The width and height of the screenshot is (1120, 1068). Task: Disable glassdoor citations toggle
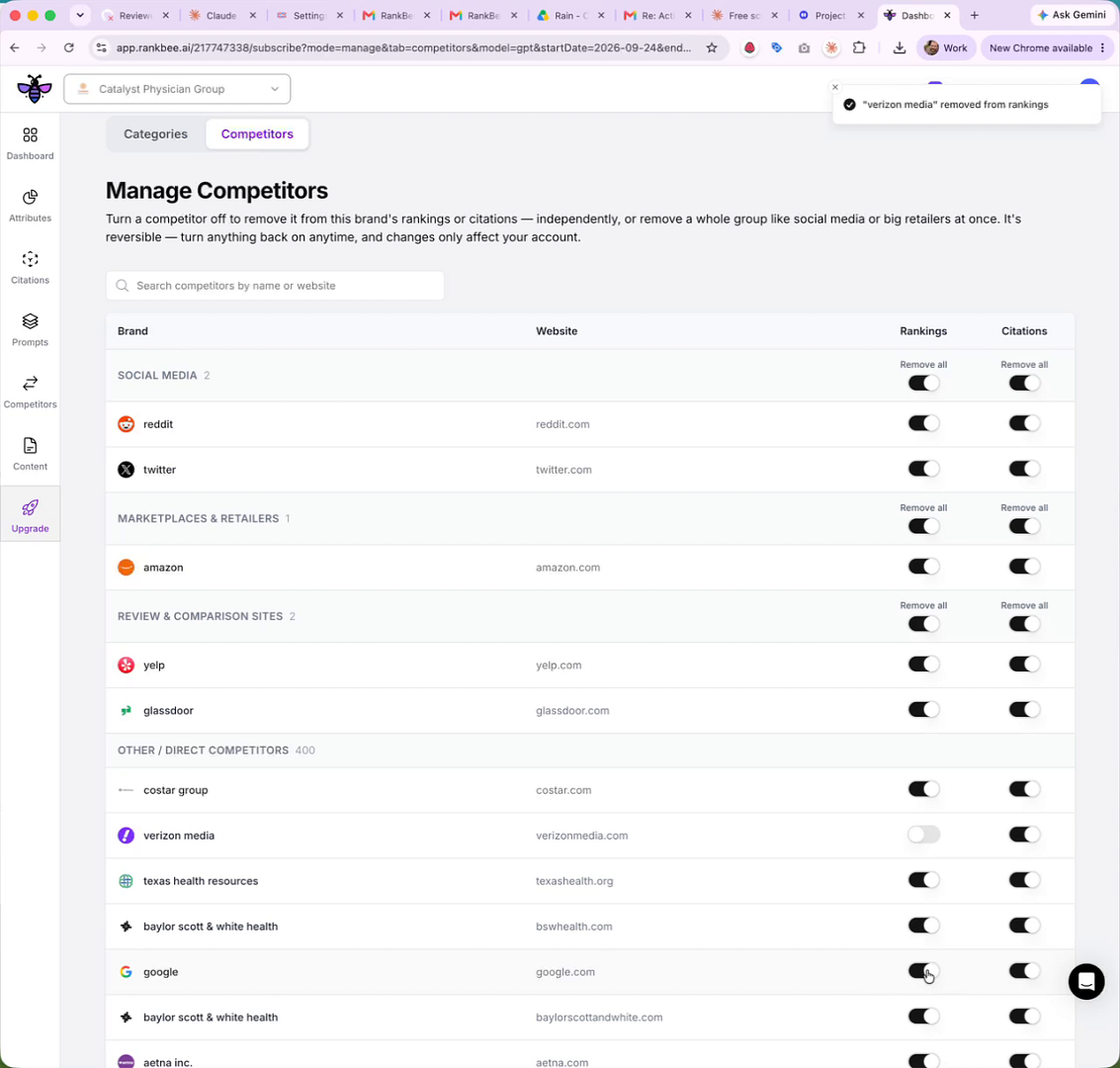tap(1023, 710)
